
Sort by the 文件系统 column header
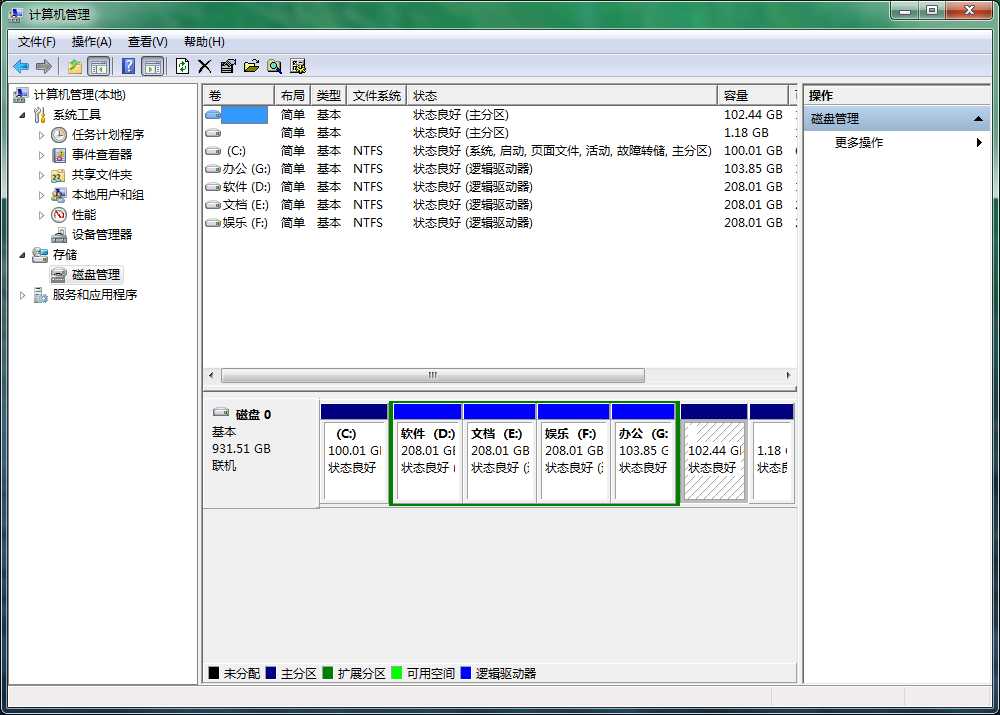(x=376, y=96)
